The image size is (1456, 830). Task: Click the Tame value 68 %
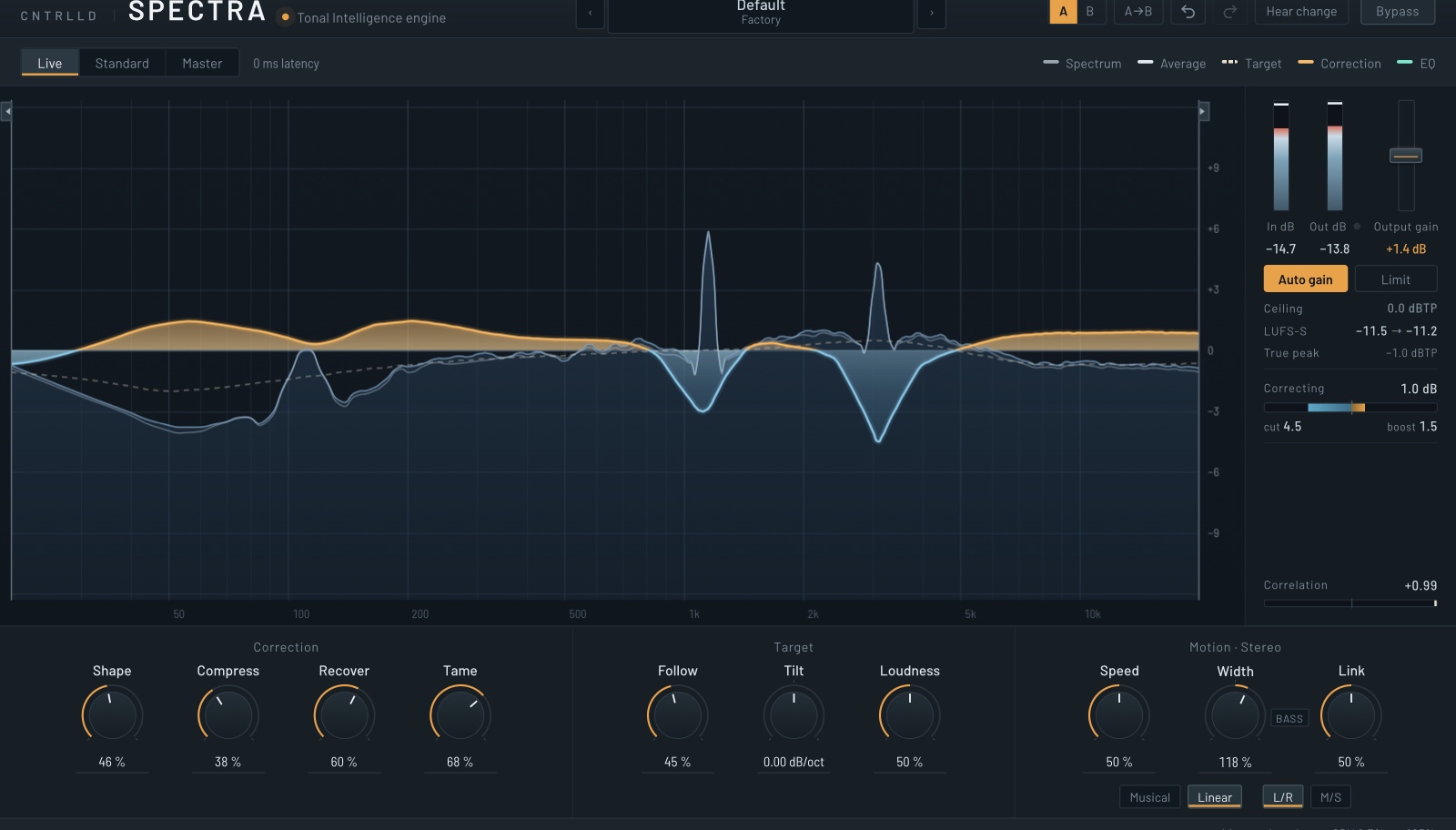[460, 762]
